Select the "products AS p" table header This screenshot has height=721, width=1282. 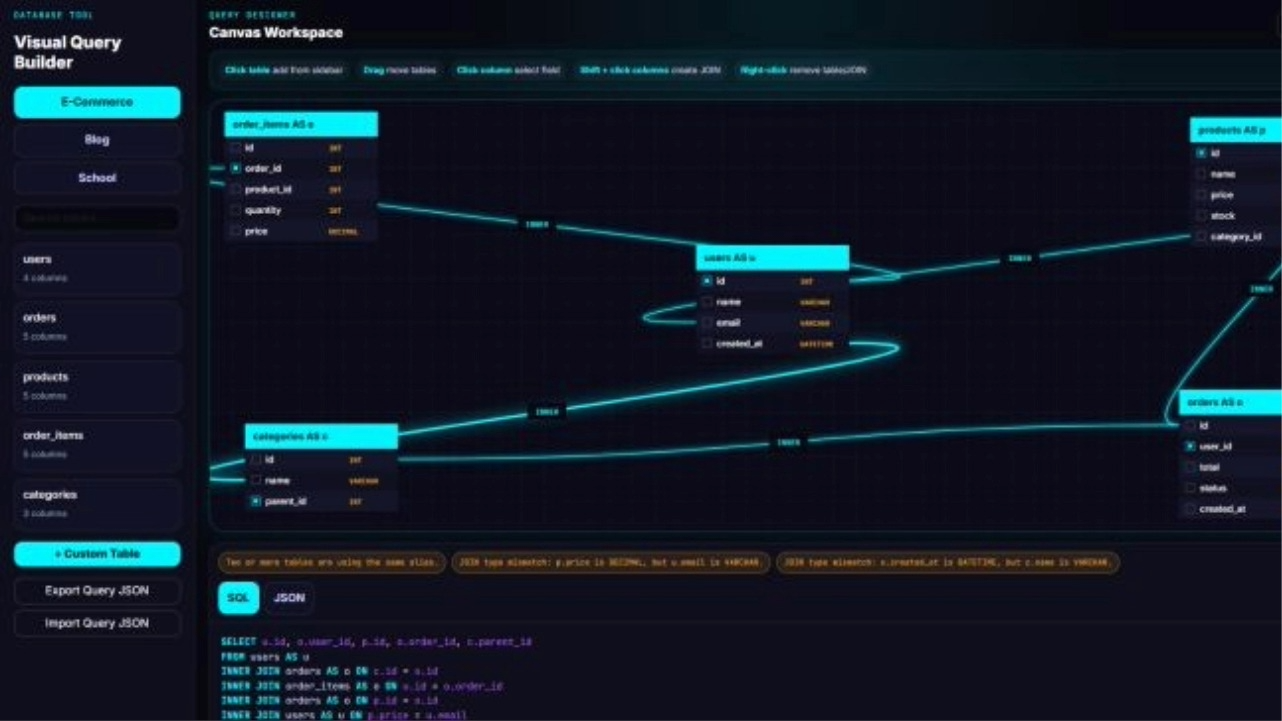(1236, 130)
